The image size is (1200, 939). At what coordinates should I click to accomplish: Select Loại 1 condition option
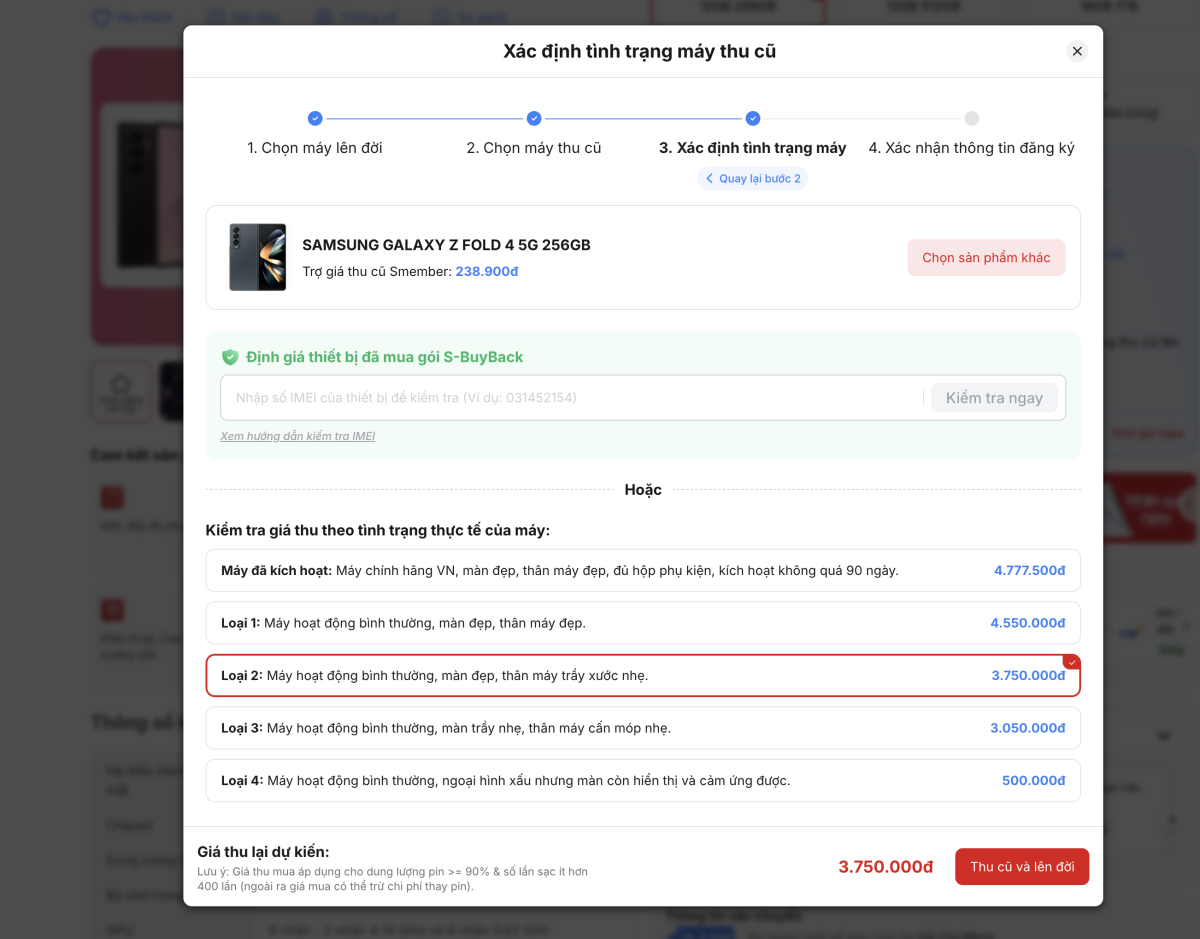pyautogui.click(x=643, y=623)
